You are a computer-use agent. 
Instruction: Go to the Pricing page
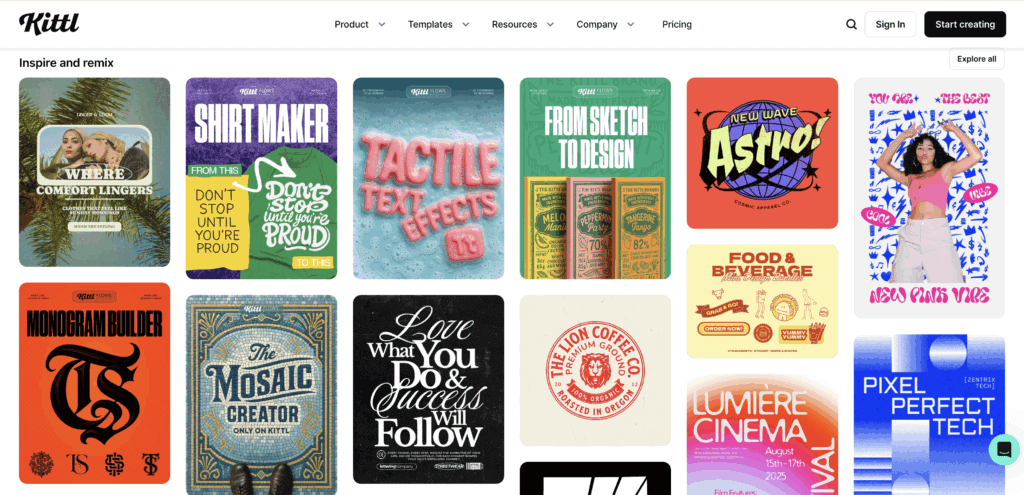click(677, 24)
